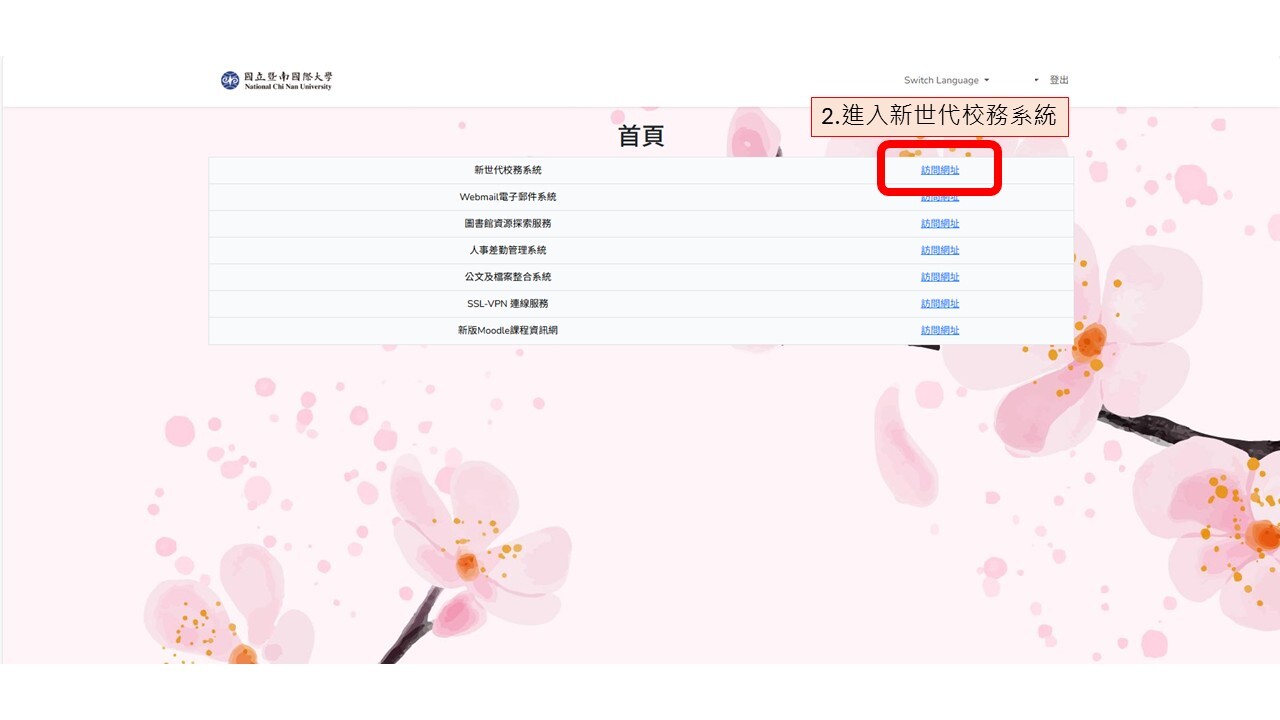Click the red-boxed 訪問網址 highlighted link
This screenshot has height=720, width=1280.
coord(939,170)
